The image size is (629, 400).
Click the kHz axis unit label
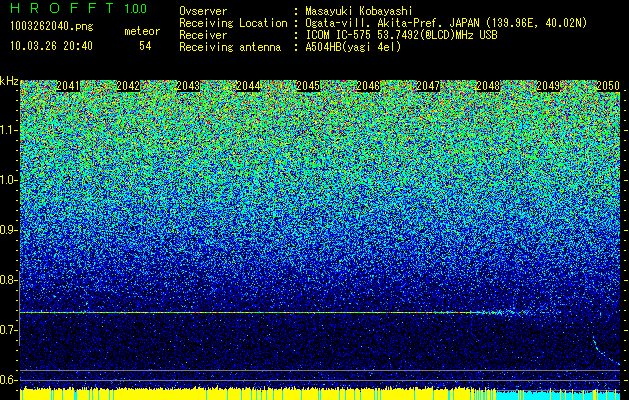9,81
